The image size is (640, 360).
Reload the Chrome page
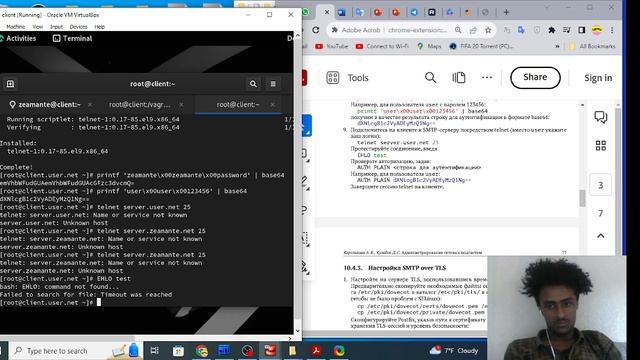[316, 30]
